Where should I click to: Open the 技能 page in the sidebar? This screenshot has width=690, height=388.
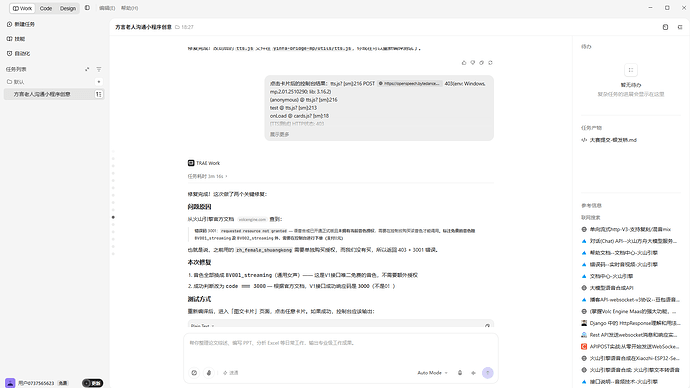16,39
